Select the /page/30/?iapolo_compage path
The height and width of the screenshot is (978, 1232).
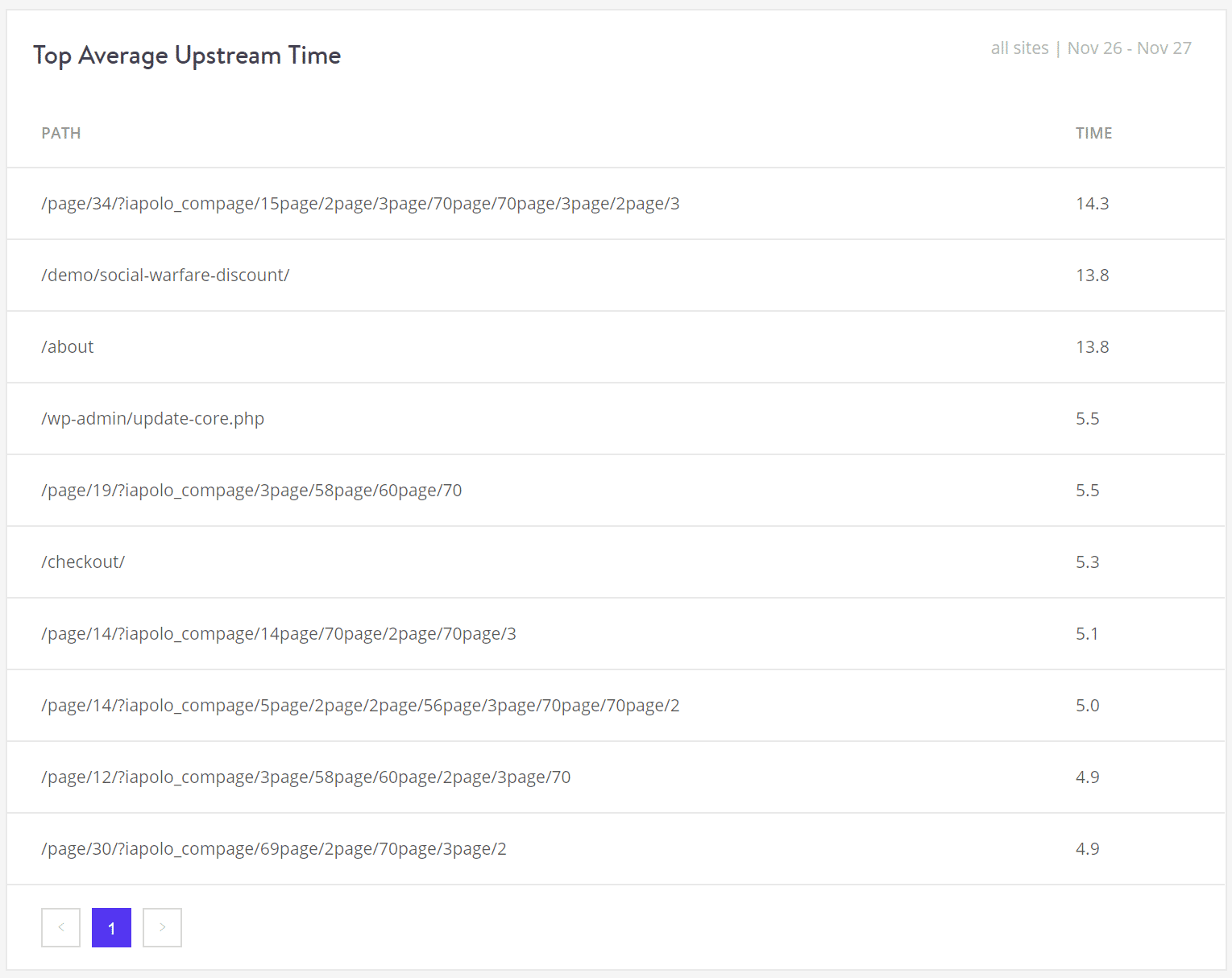(x=274, y=849)
